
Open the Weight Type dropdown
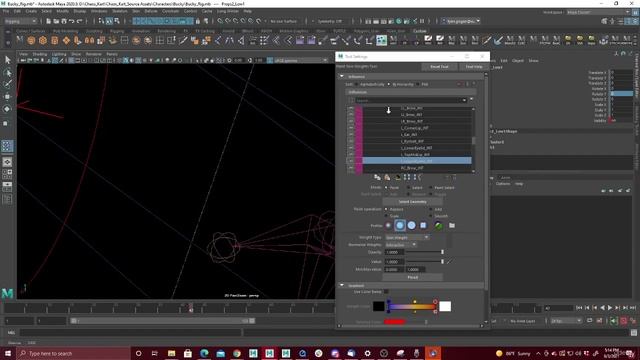[x=407, y=237]
